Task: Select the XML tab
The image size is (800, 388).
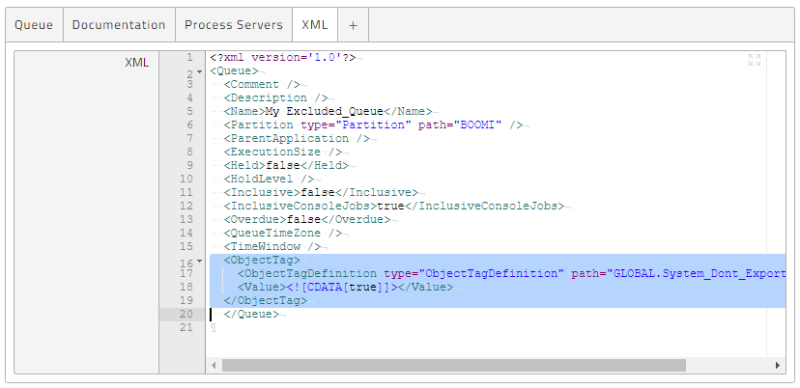Action: (x=314, y=25)
